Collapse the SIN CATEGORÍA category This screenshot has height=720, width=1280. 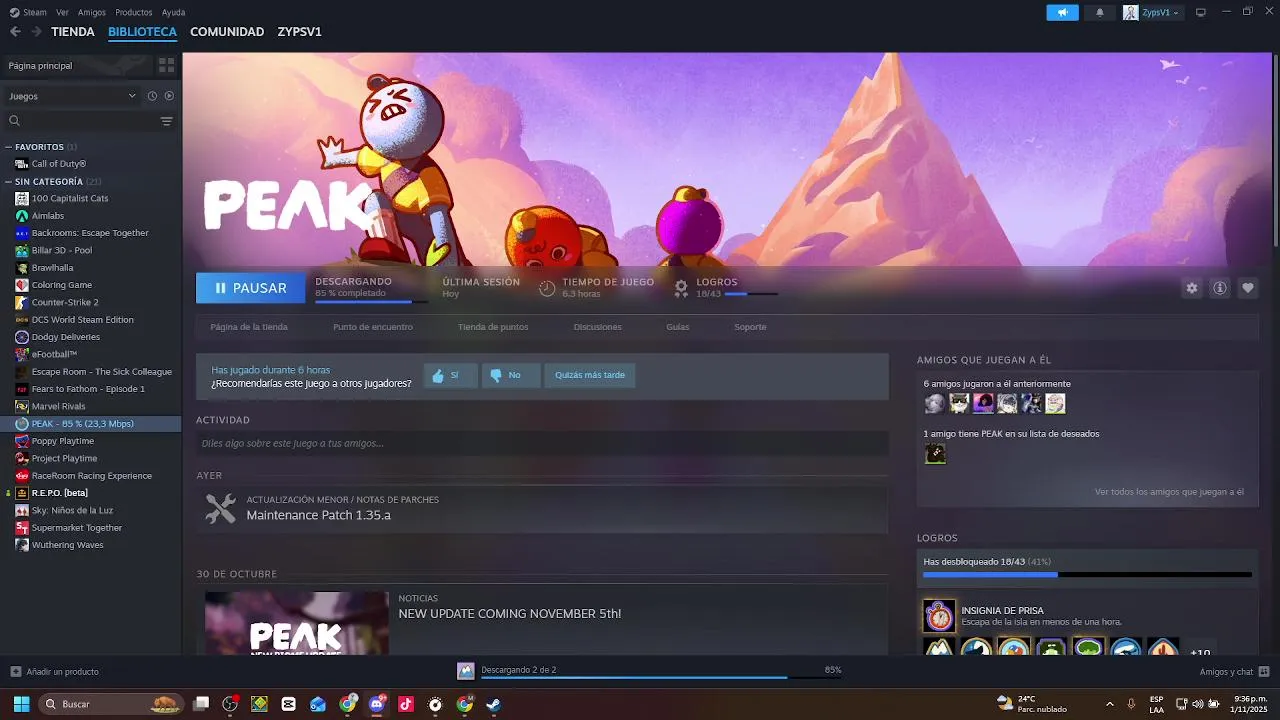9,182
